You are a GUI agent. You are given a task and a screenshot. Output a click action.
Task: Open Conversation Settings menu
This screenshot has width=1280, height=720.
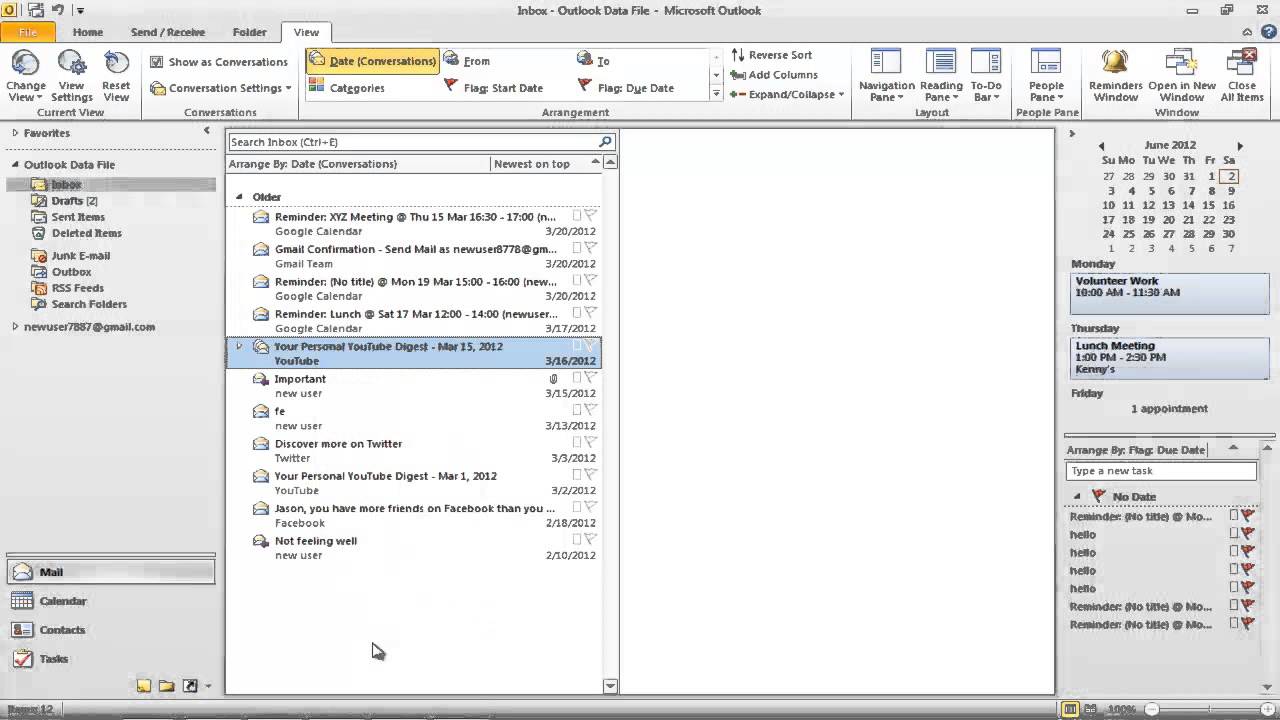click(x=221, y=88)
